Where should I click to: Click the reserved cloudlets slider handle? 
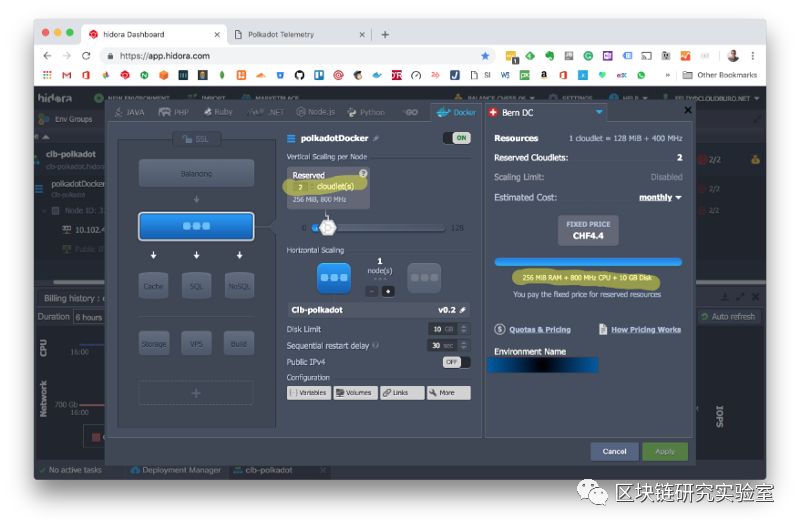pyautogui.click(x=328, y=228)
